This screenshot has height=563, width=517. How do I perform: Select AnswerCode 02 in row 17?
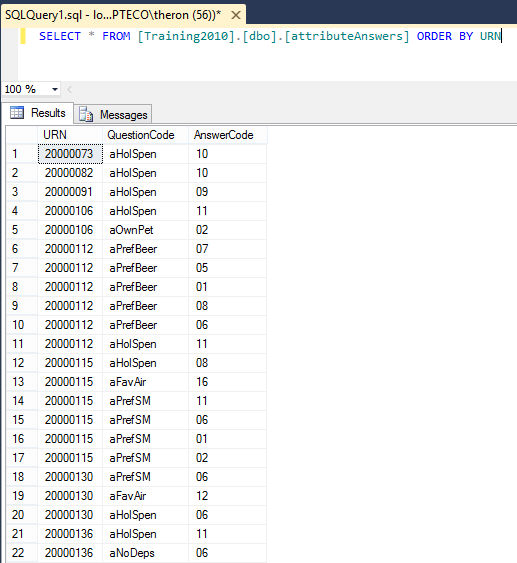point(228,458)
